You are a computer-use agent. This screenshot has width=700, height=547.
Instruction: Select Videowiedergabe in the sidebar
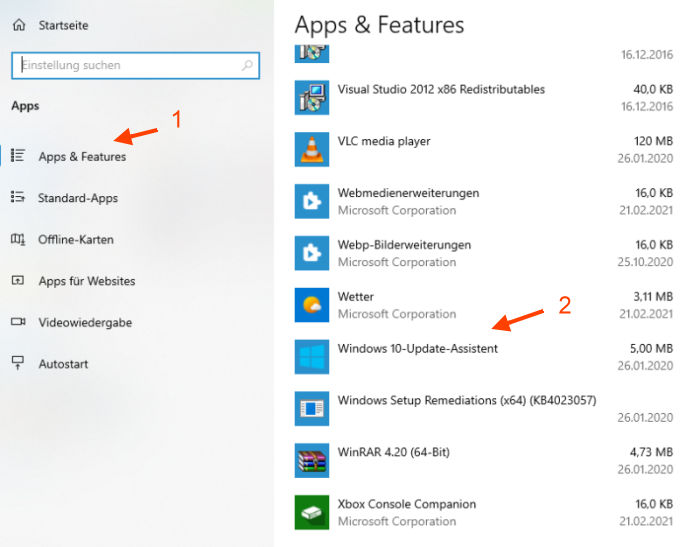point(84,323)
